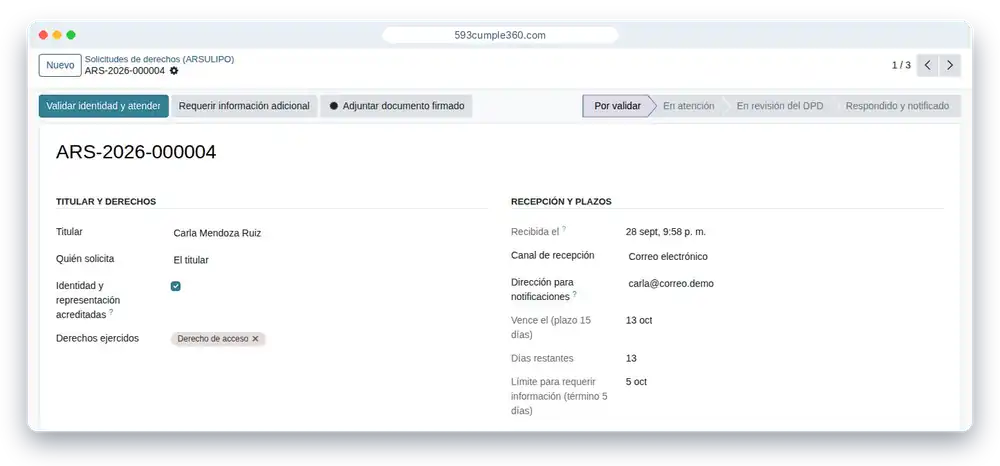Click the ARS-2026-000004 record heading
The width and height of the screenshot is (1000, 466).
click(x=136, y=152)
